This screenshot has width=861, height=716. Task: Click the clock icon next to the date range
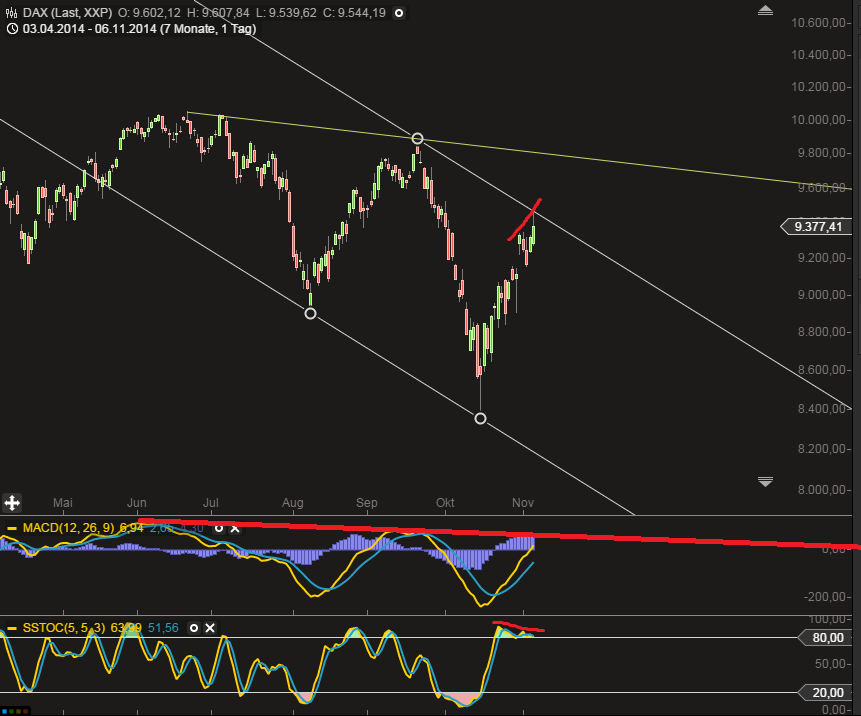pos(13,30)
